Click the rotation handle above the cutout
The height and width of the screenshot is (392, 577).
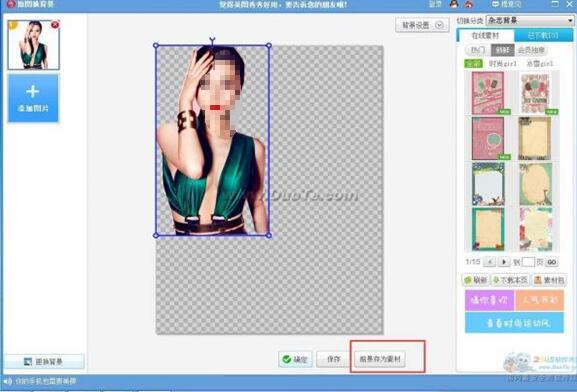click(212, 40)
